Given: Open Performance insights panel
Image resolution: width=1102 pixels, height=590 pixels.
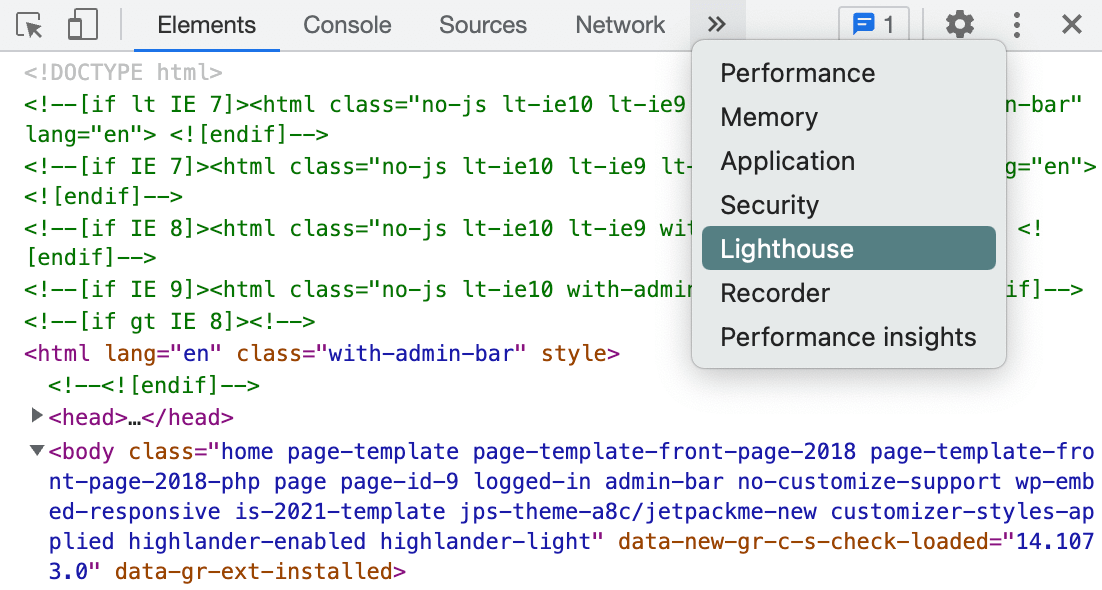Looking at the screenshot, I should tap(848, 337).
